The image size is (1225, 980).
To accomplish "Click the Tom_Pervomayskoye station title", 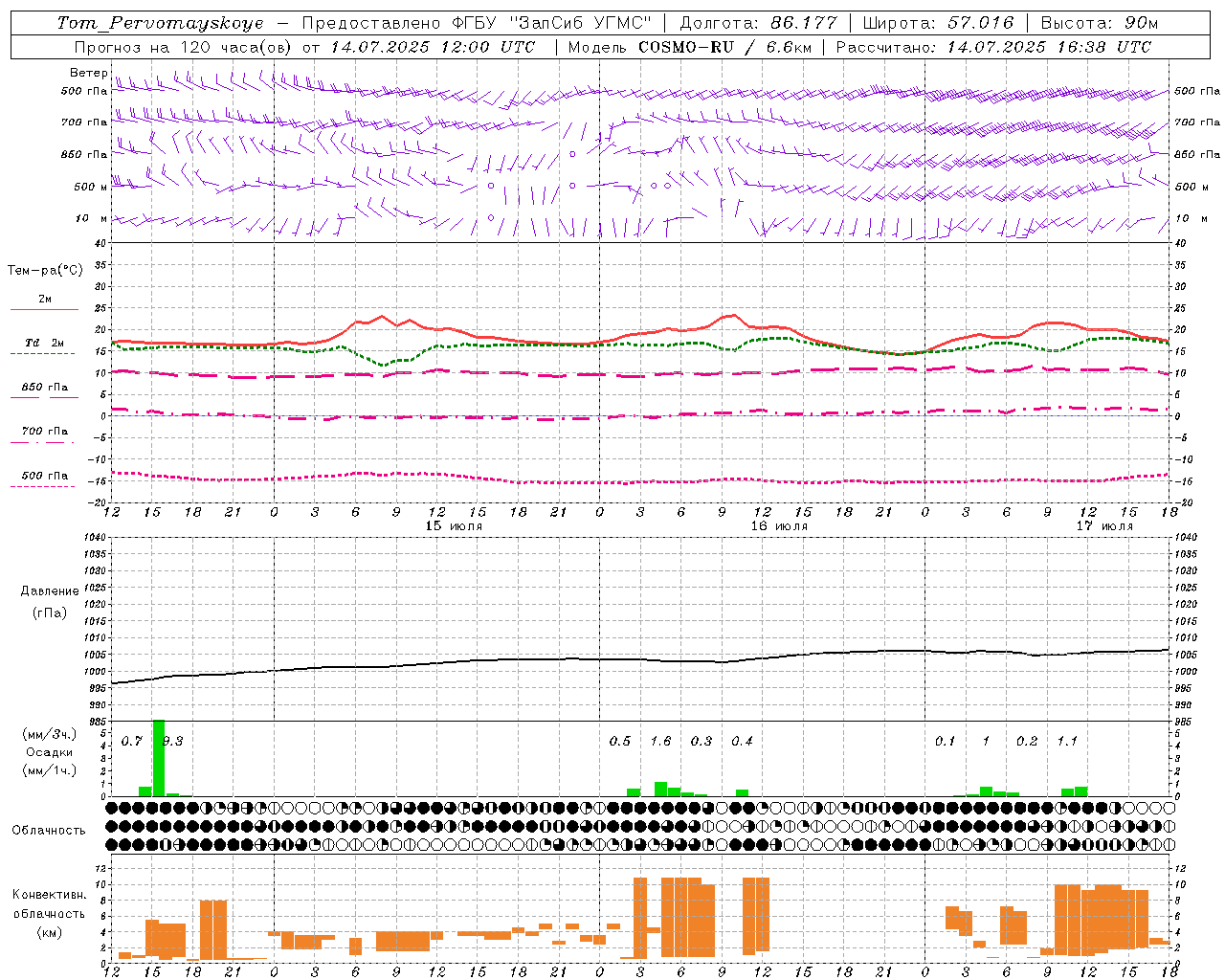I will (160, 23).
